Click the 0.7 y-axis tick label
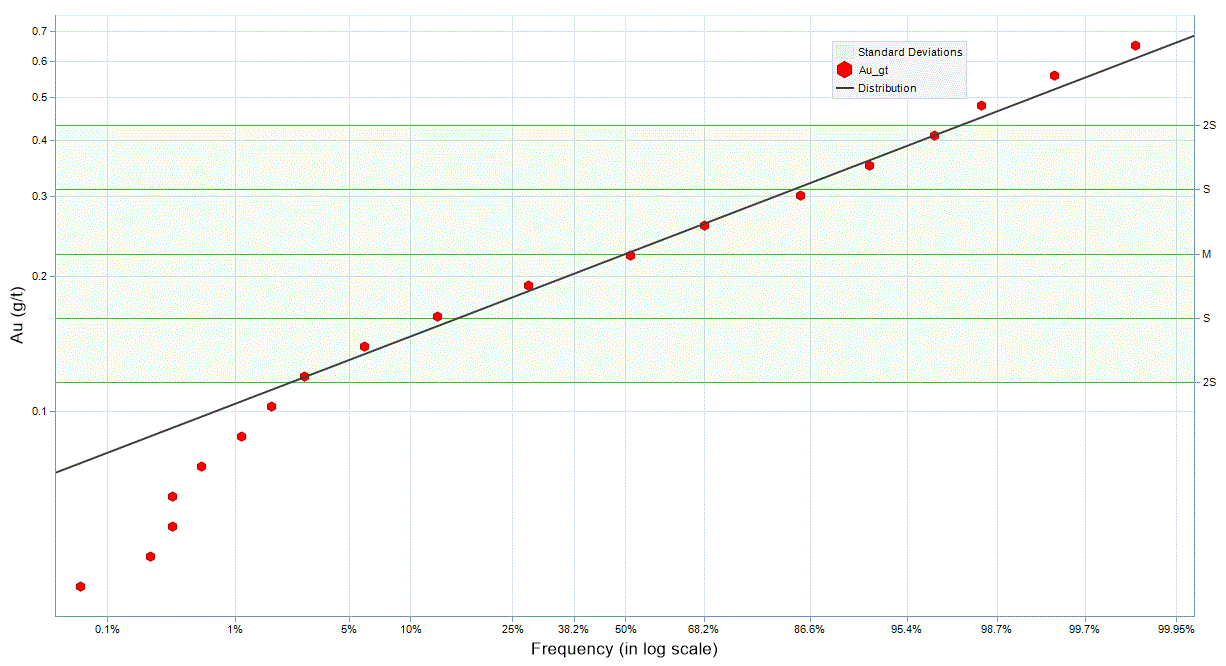This screenshot has width=1226, height=666. click(x=40, y=31)
